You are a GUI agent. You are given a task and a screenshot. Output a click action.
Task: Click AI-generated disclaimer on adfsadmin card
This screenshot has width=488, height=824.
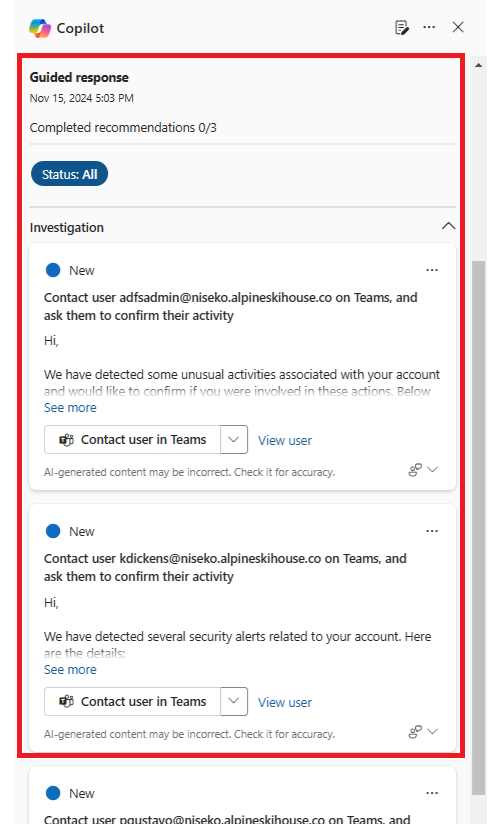[189, 472]
